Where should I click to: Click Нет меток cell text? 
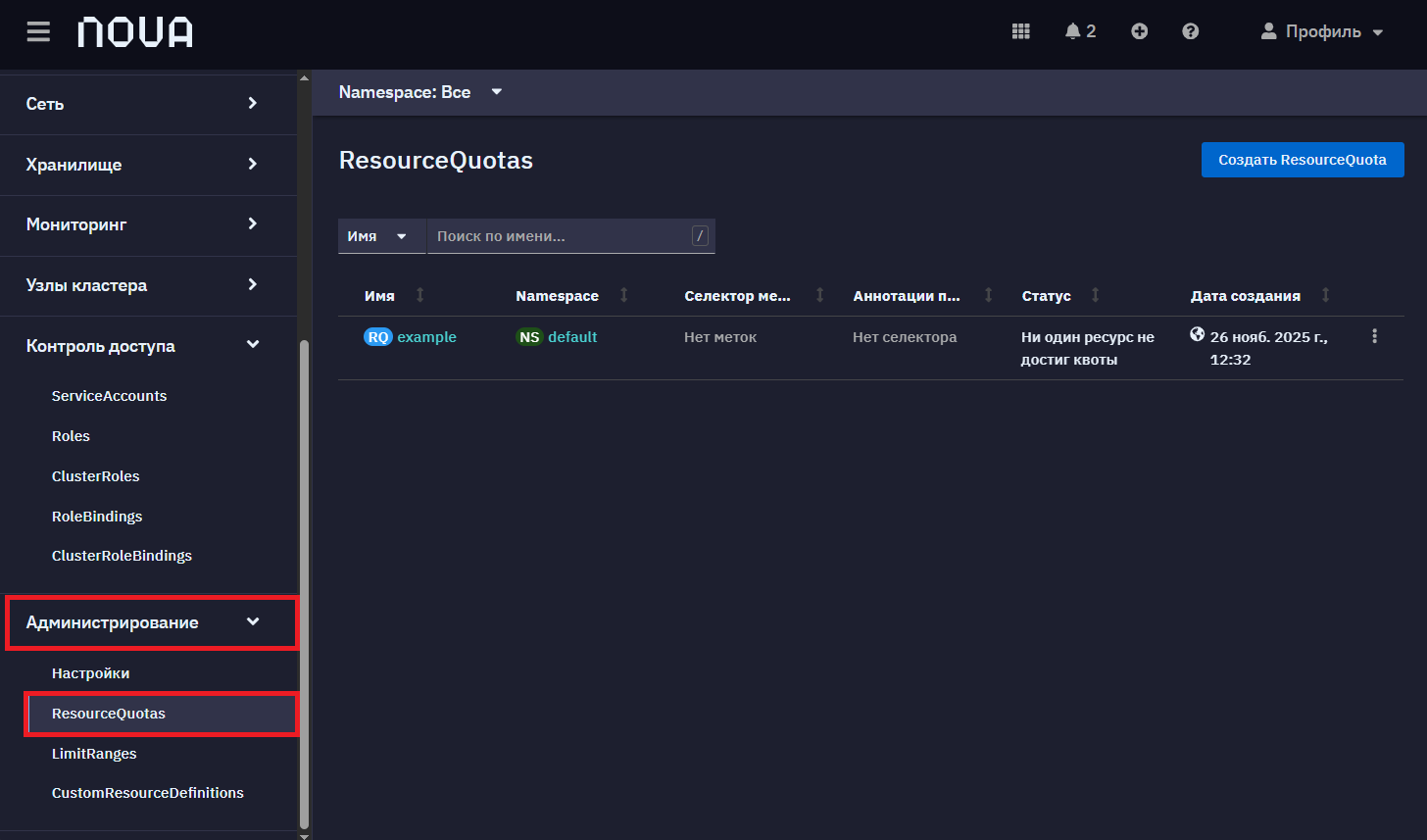tap(720, 337)
